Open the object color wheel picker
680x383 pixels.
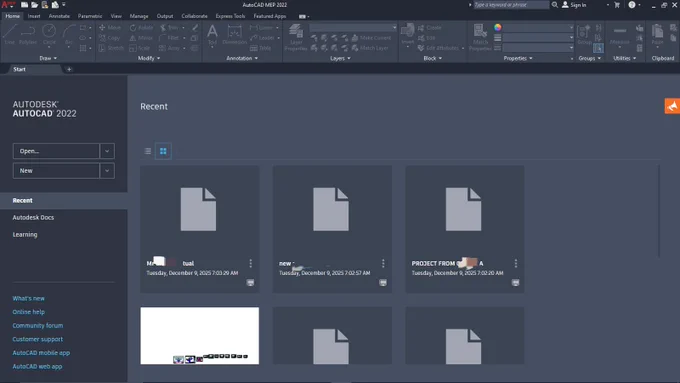click(x=497, y=27)
